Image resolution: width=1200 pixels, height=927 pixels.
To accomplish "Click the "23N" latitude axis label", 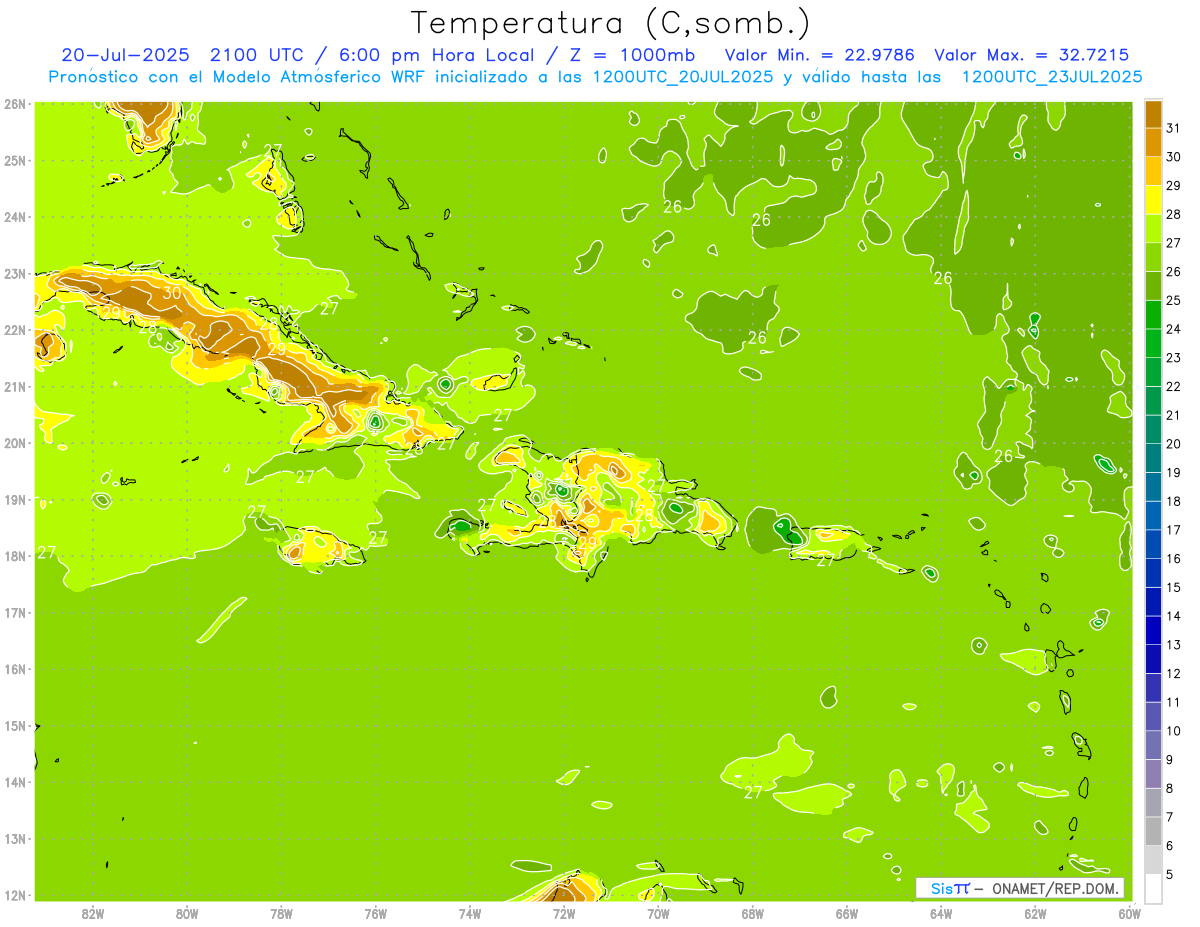I will tap(14, 273).
